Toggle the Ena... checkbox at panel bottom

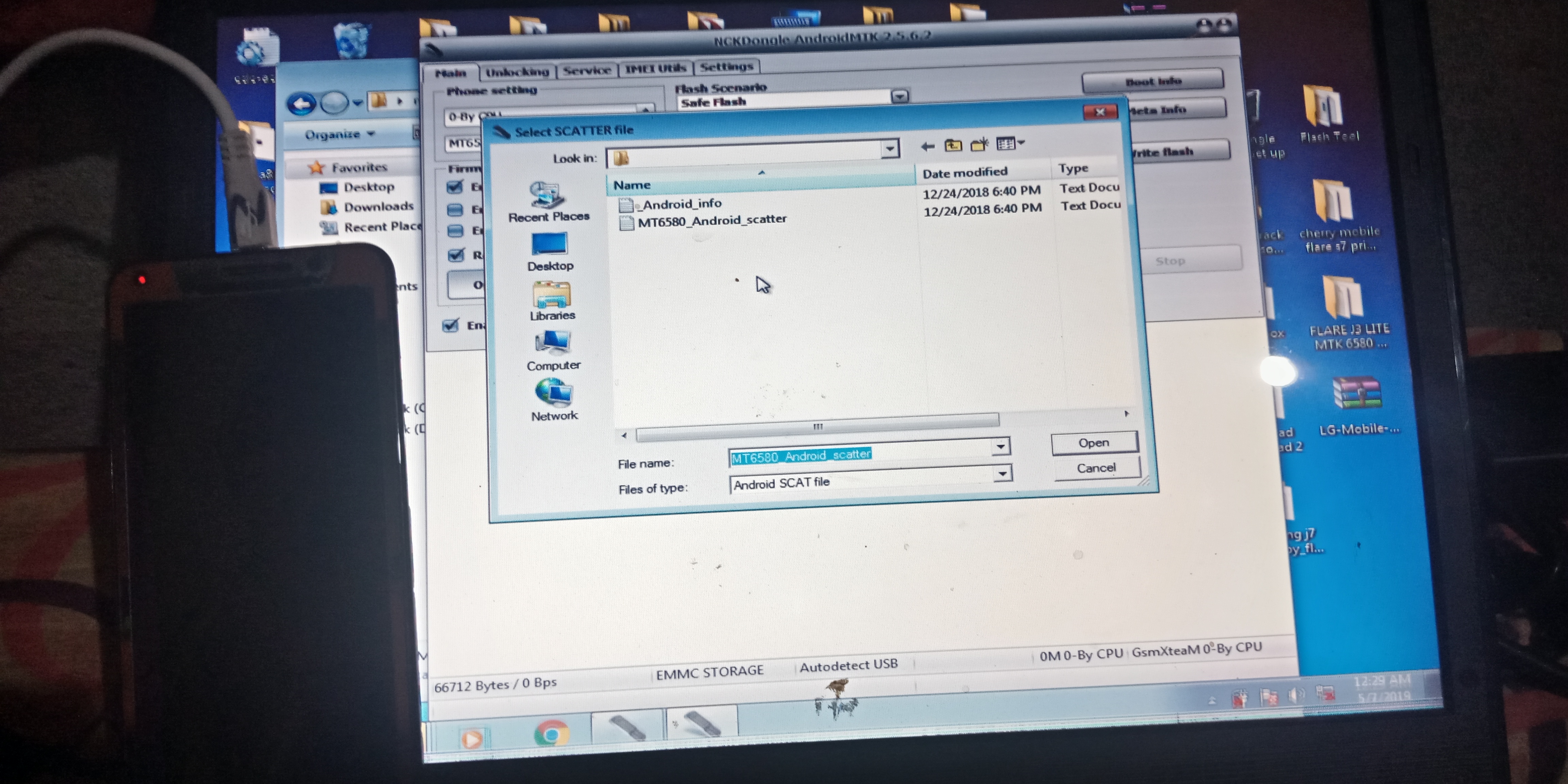(x=451, y=326)
